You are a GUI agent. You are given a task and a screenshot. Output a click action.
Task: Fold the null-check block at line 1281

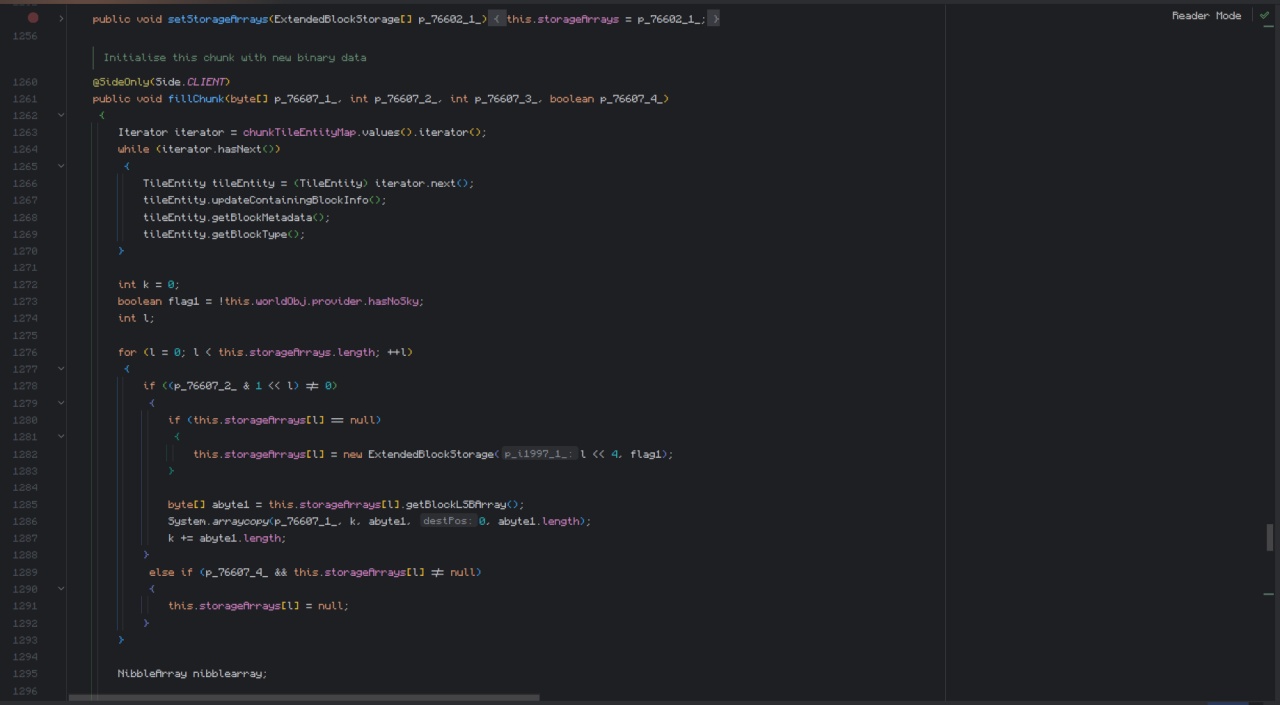61,437
